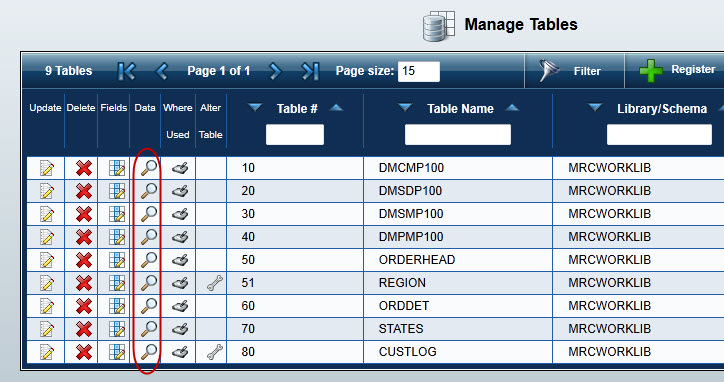Click the Register button
The width and height of the screenshot is (724, 382).
677,70
